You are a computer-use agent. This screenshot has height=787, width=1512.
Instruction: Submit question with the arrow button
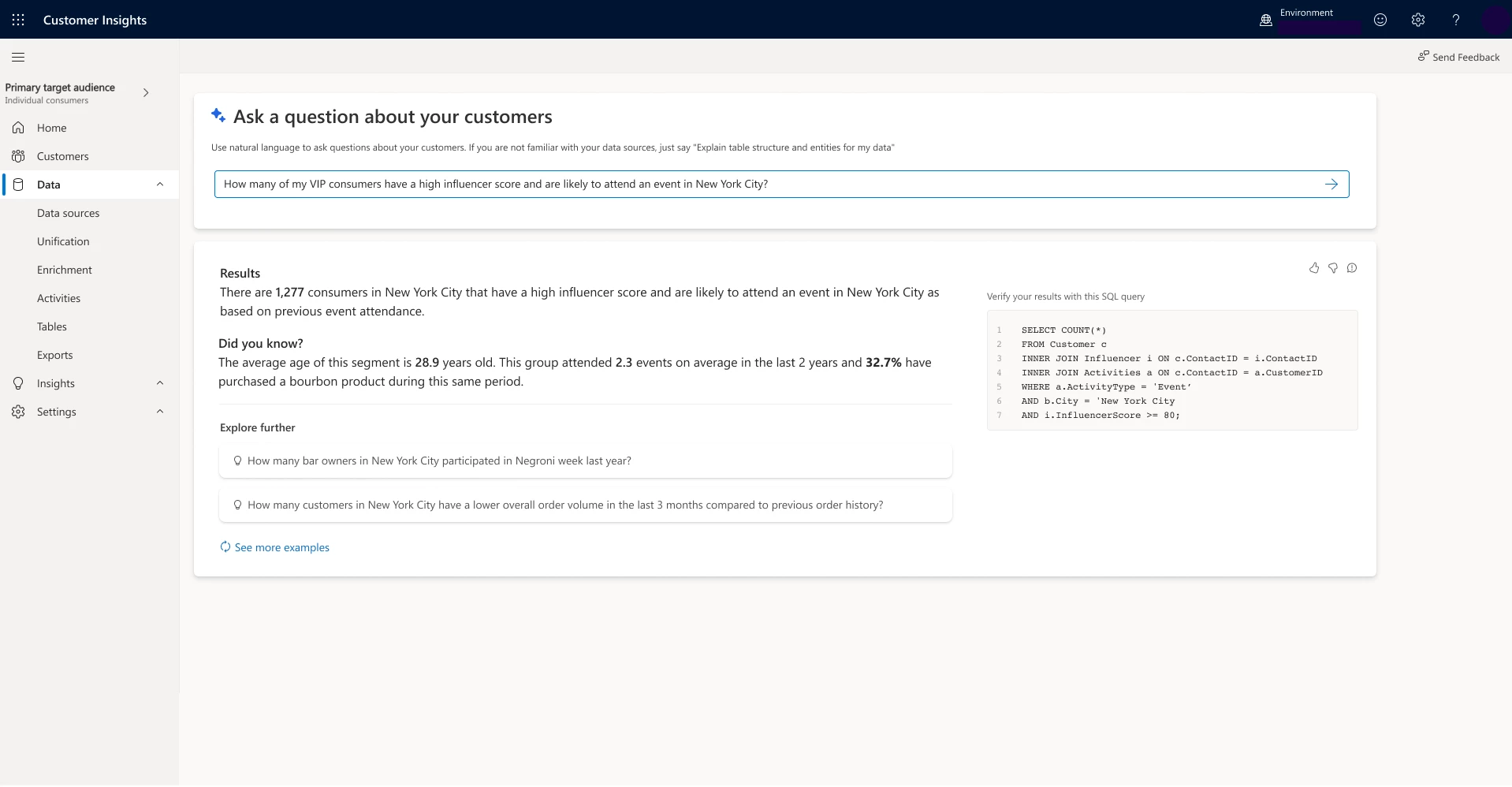coord(1331,184)
